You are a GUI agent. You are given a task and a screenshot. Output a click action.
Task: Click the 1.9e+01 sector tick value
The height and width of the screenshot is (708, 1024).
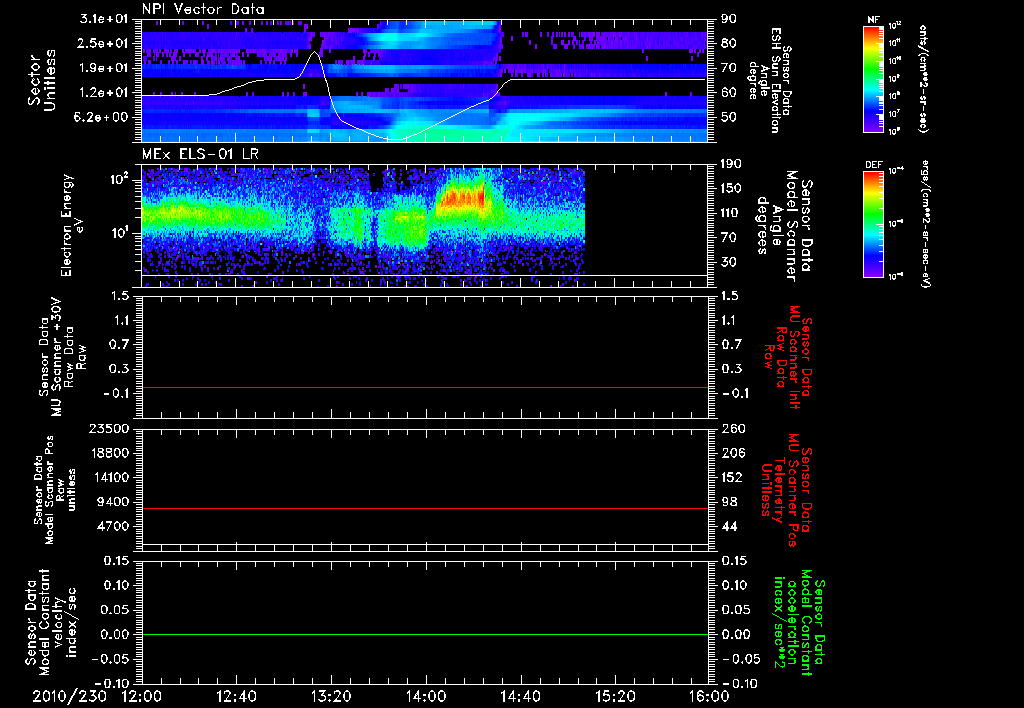pyautogui.click(x=104, y=68)
